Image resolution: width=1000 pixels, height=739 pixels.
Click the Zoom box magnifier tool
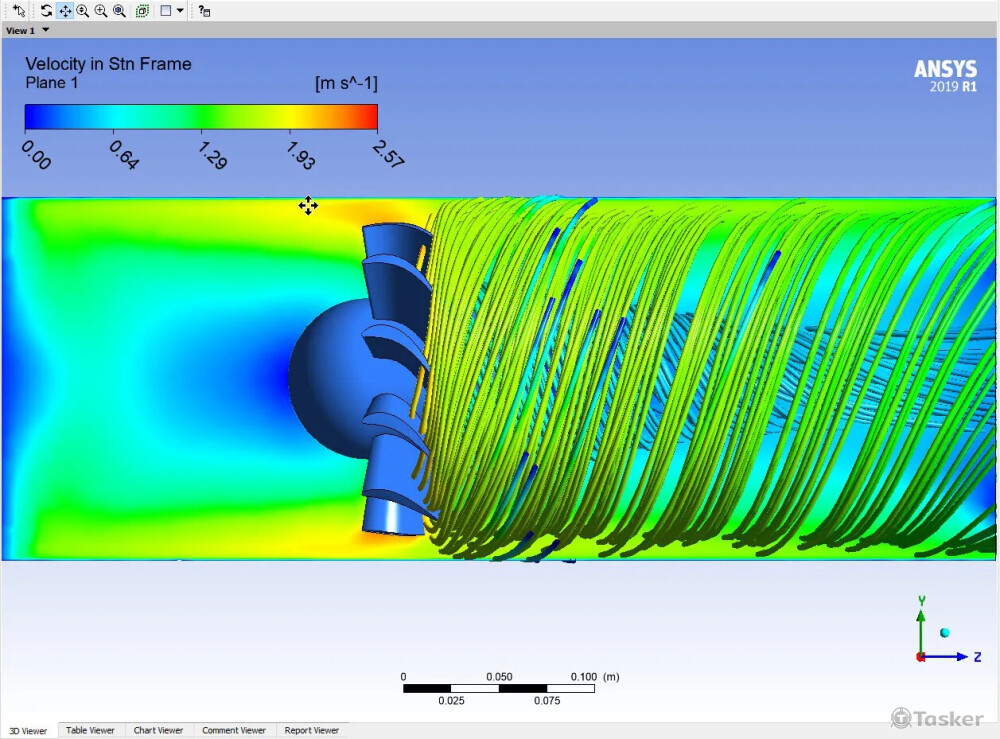pyautogui.click(x=101, y=11)
